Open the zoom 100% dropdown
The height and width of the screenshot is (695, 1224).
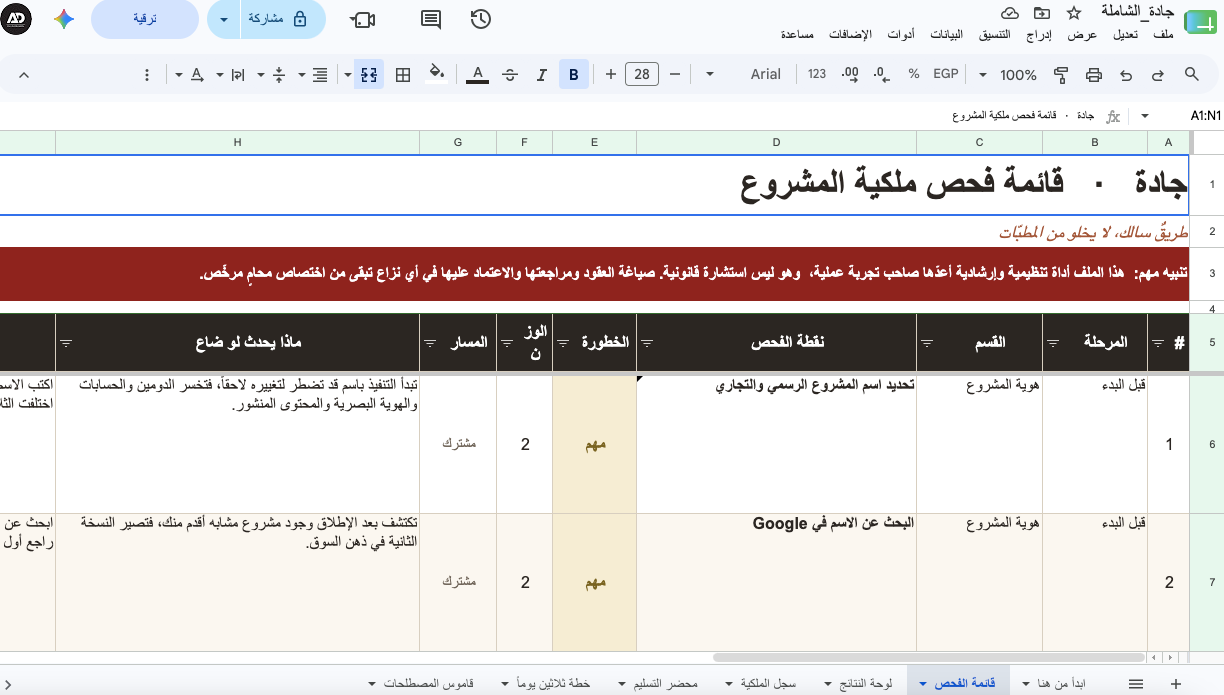coord(1010,74)
